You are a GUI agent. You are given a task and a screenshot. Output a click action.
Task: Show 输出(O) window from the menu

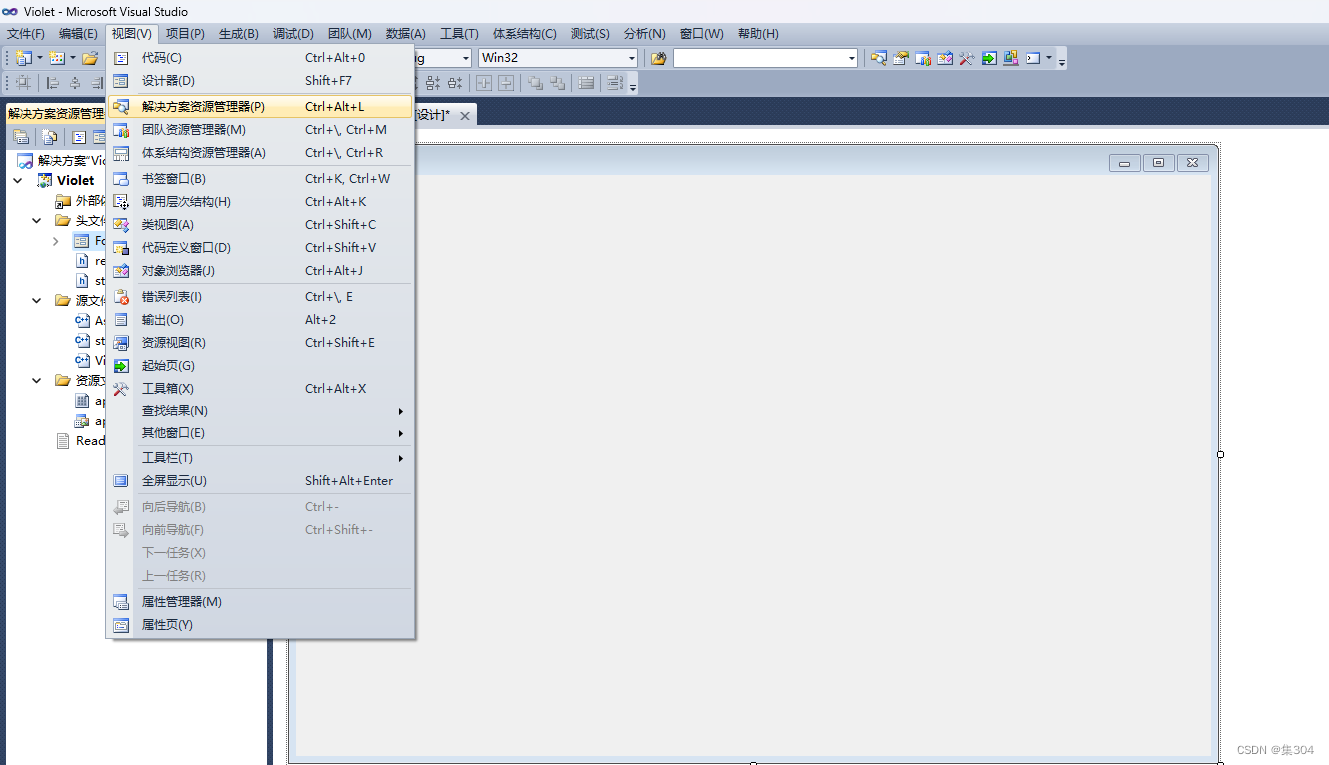click(260, 319)
